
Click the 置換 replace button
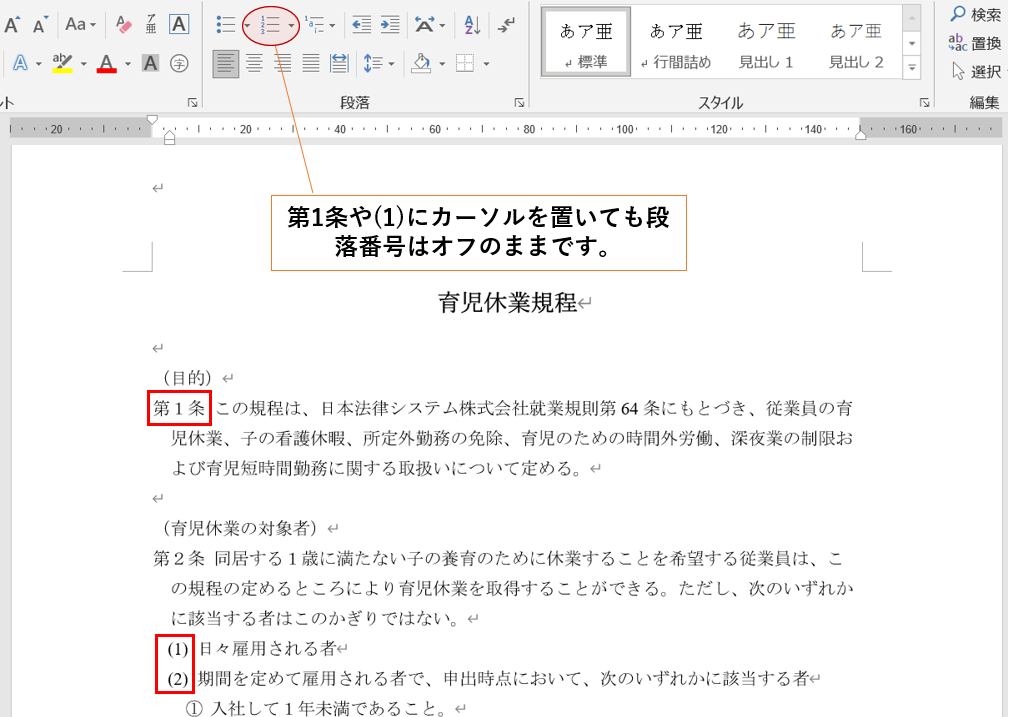click(975, 43)
